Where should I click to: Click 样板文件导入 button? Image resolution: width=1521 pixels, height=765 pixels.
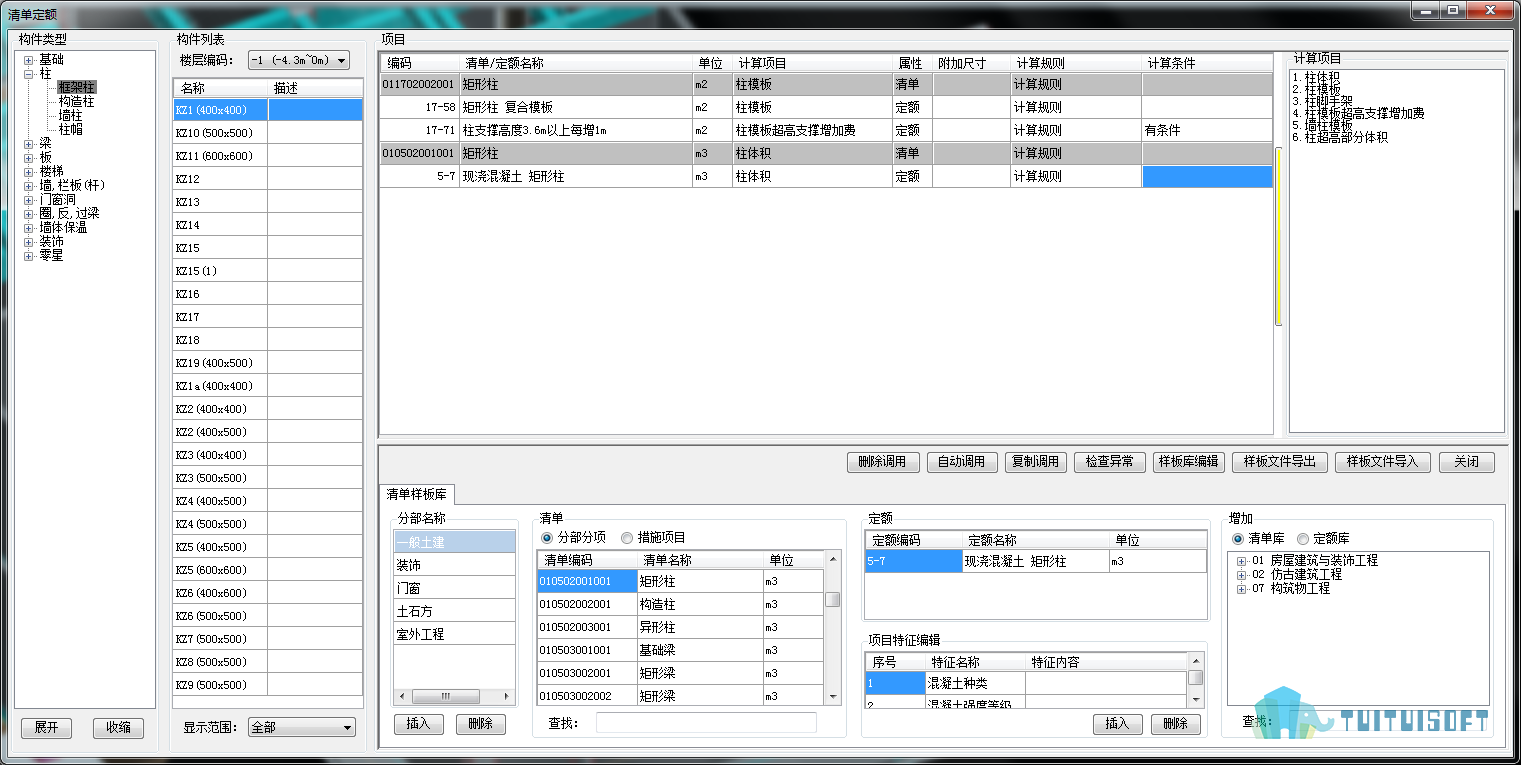[x=1383, y=462]
